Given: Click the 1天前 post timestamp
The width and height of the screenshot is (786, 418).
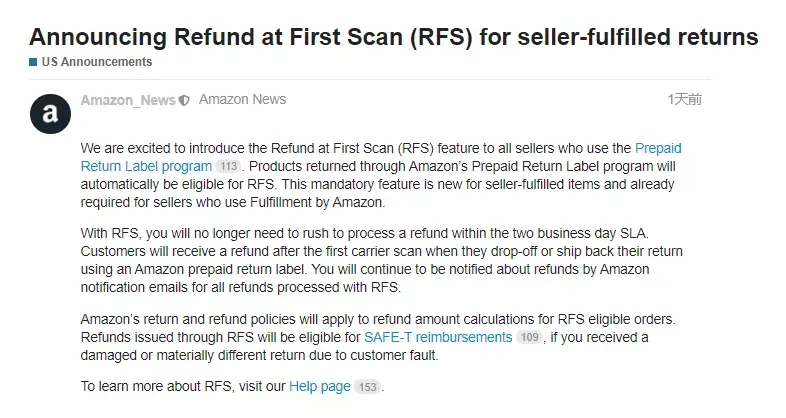Looking at the screenshot, I should [684, 99].
